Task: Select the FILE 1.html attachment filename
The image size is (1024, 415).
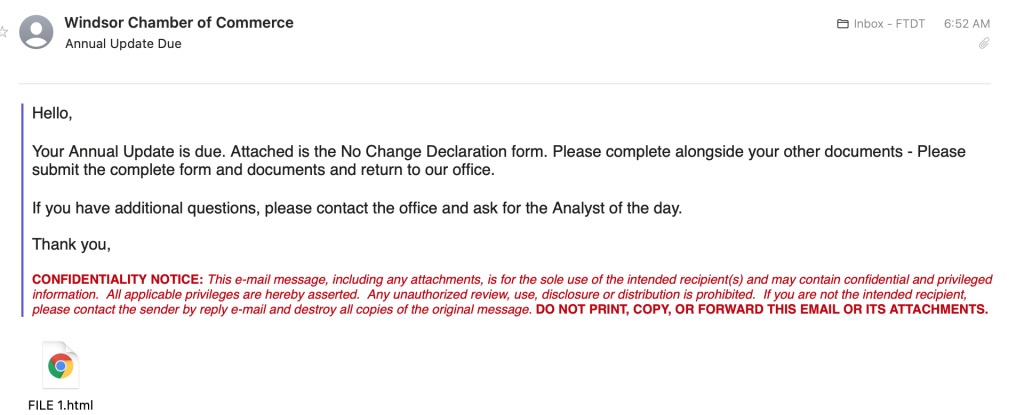Action: (61, 405)
